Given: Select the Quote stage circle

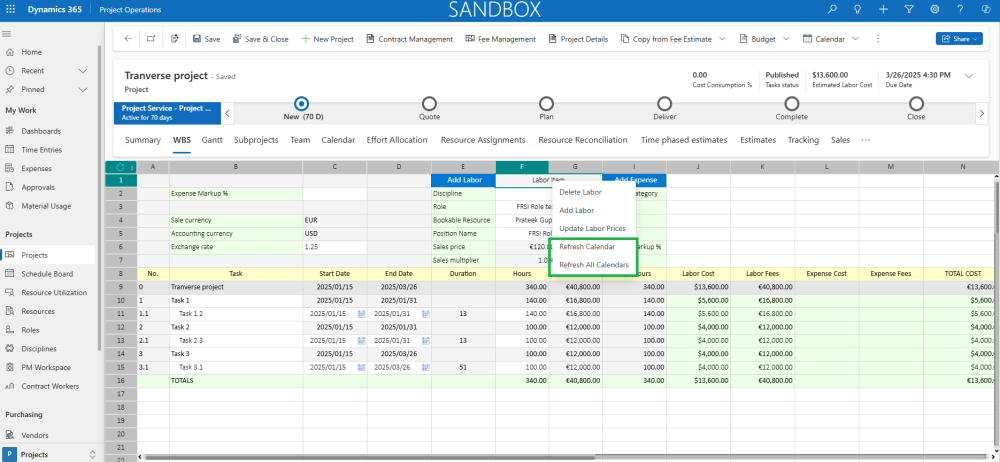Looking at the screenshot, I should (x=429, y=103).
